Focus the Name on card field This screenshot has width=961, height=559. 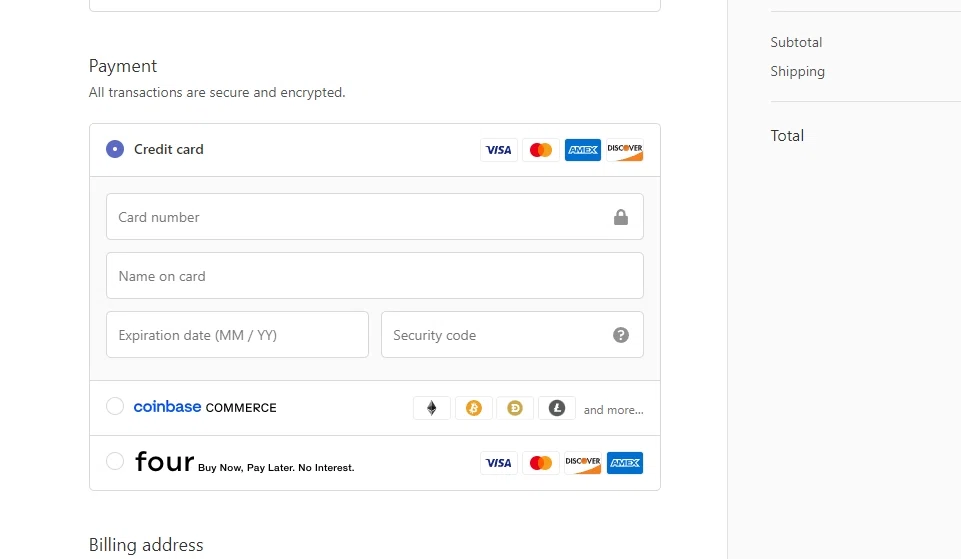click(x=374, y=276)
